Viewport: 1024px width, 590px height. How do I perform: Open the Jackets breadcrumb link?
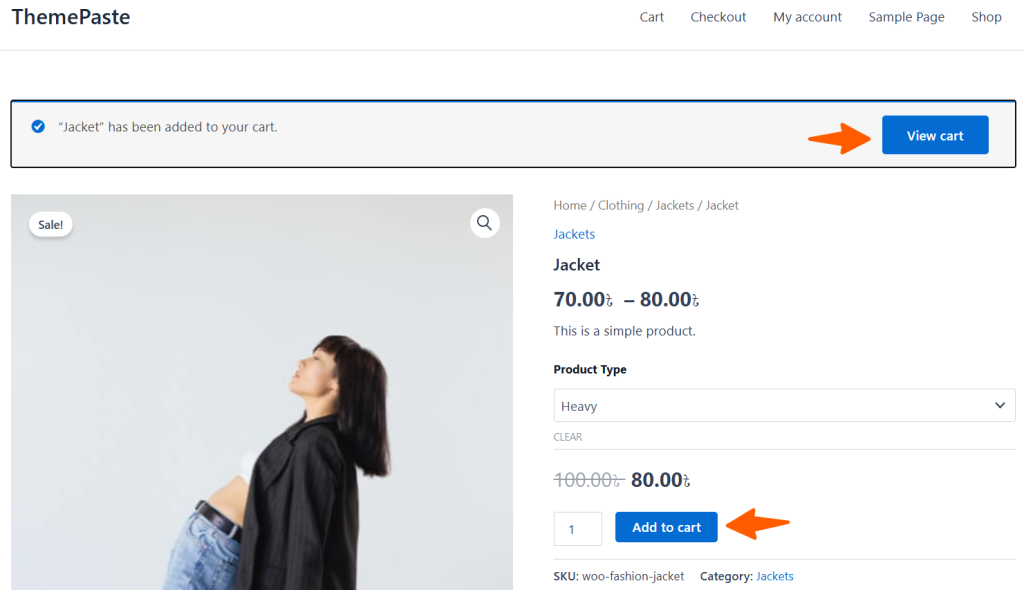[675, 205]
